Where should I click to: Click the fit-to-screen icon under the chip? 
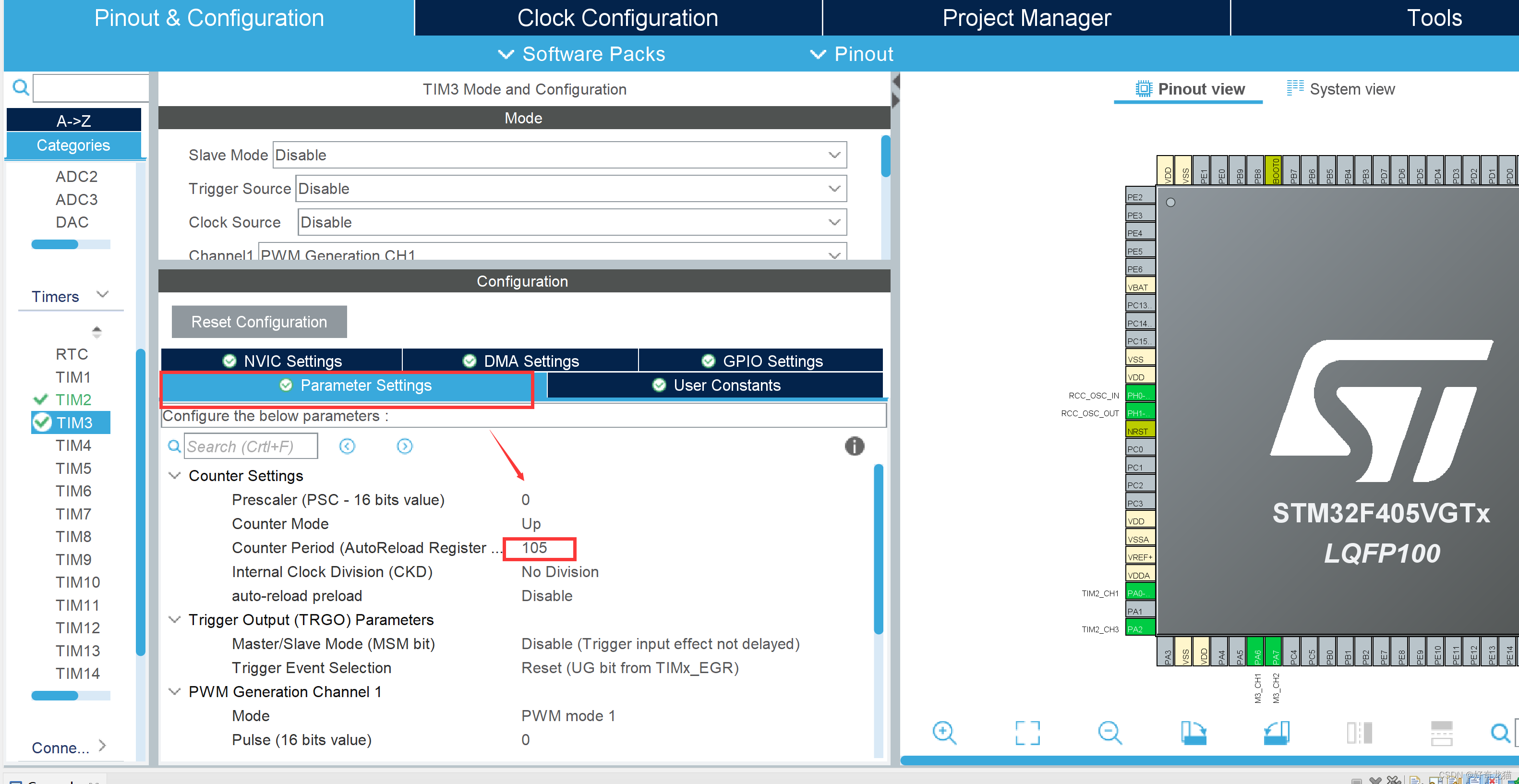1027,732
